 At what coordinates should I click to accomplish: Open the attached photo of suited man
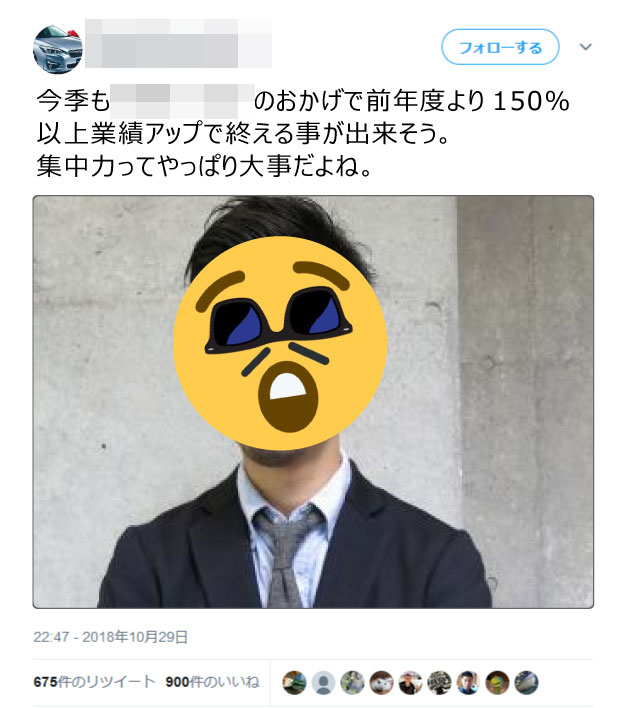coord(313,402)
